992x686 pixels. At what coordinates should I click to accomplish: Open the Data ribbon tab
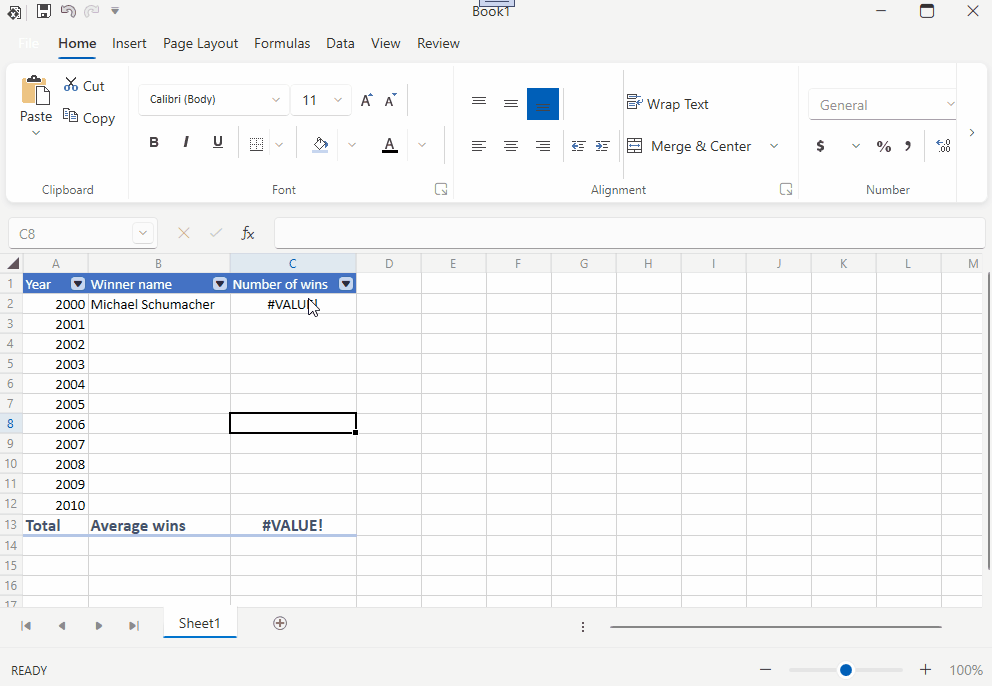tap(340, 43)
